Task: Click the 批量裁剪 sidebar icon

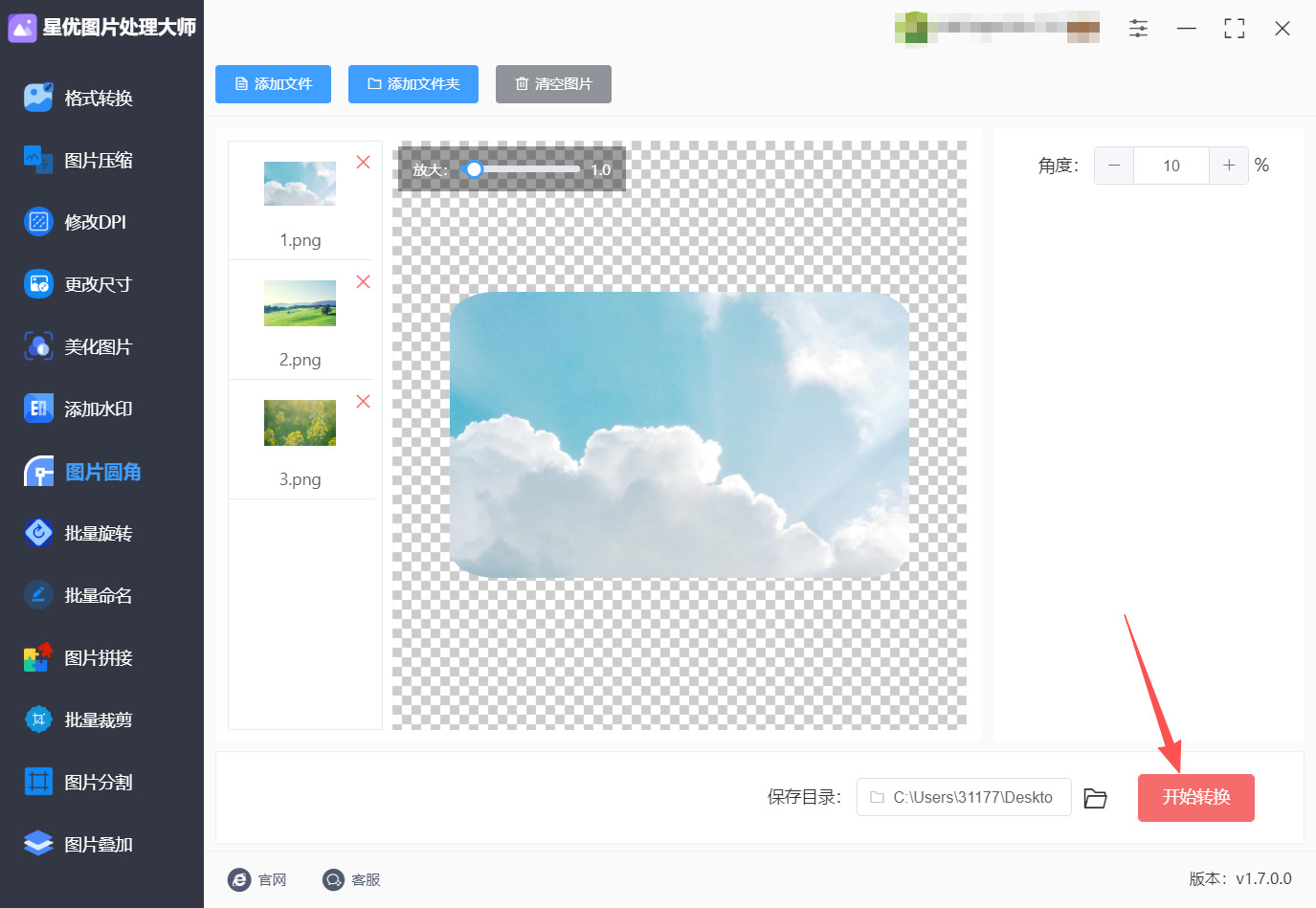Action: [x=38, y=720]
